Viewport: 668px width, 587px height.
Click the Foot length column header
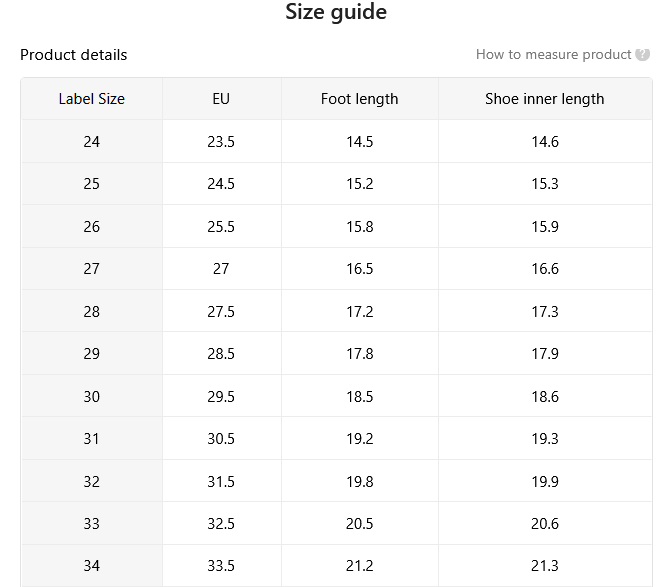click(x=360, y=99)
